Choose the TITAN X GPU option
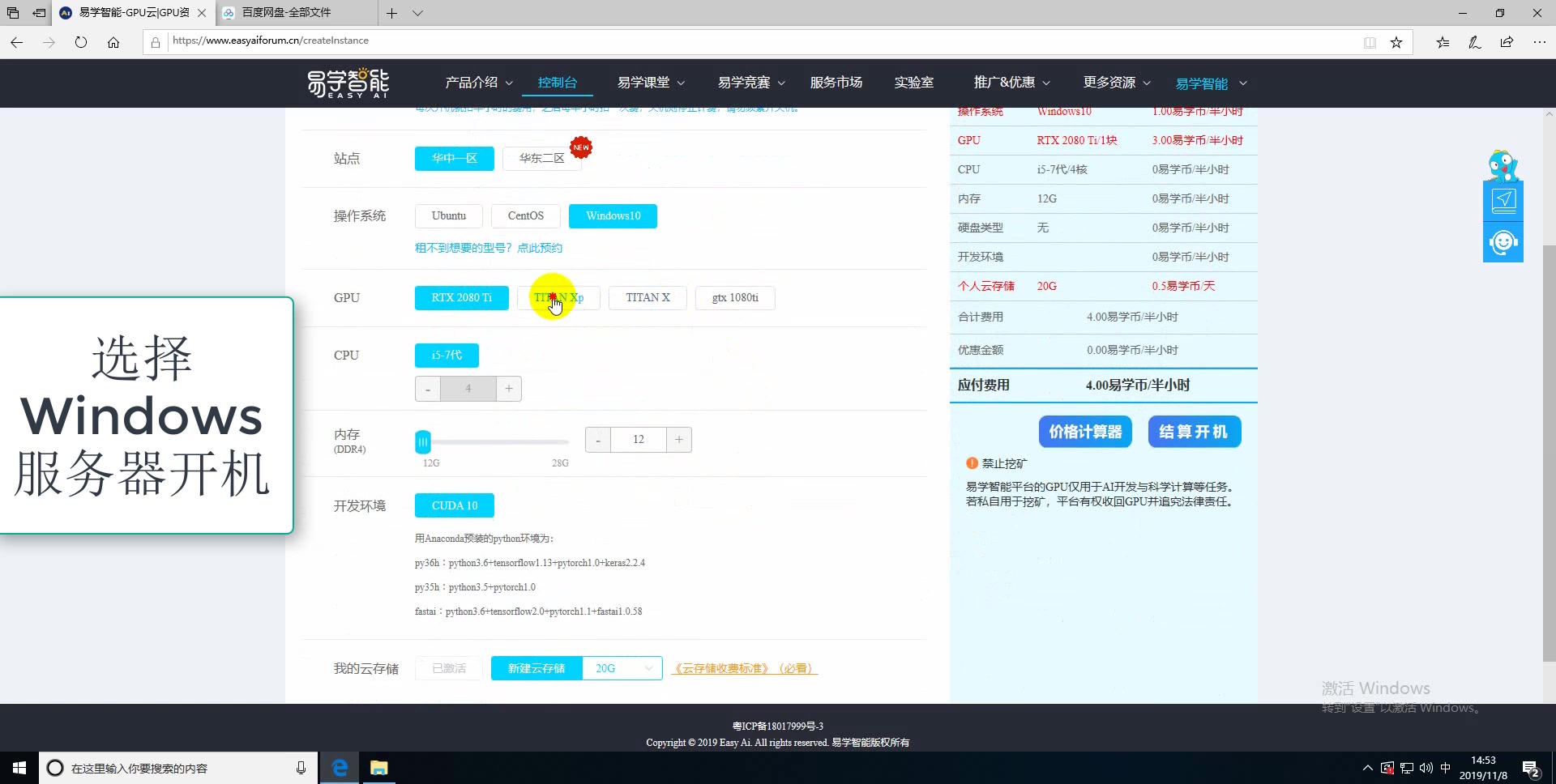 click(x=648, y=297)
